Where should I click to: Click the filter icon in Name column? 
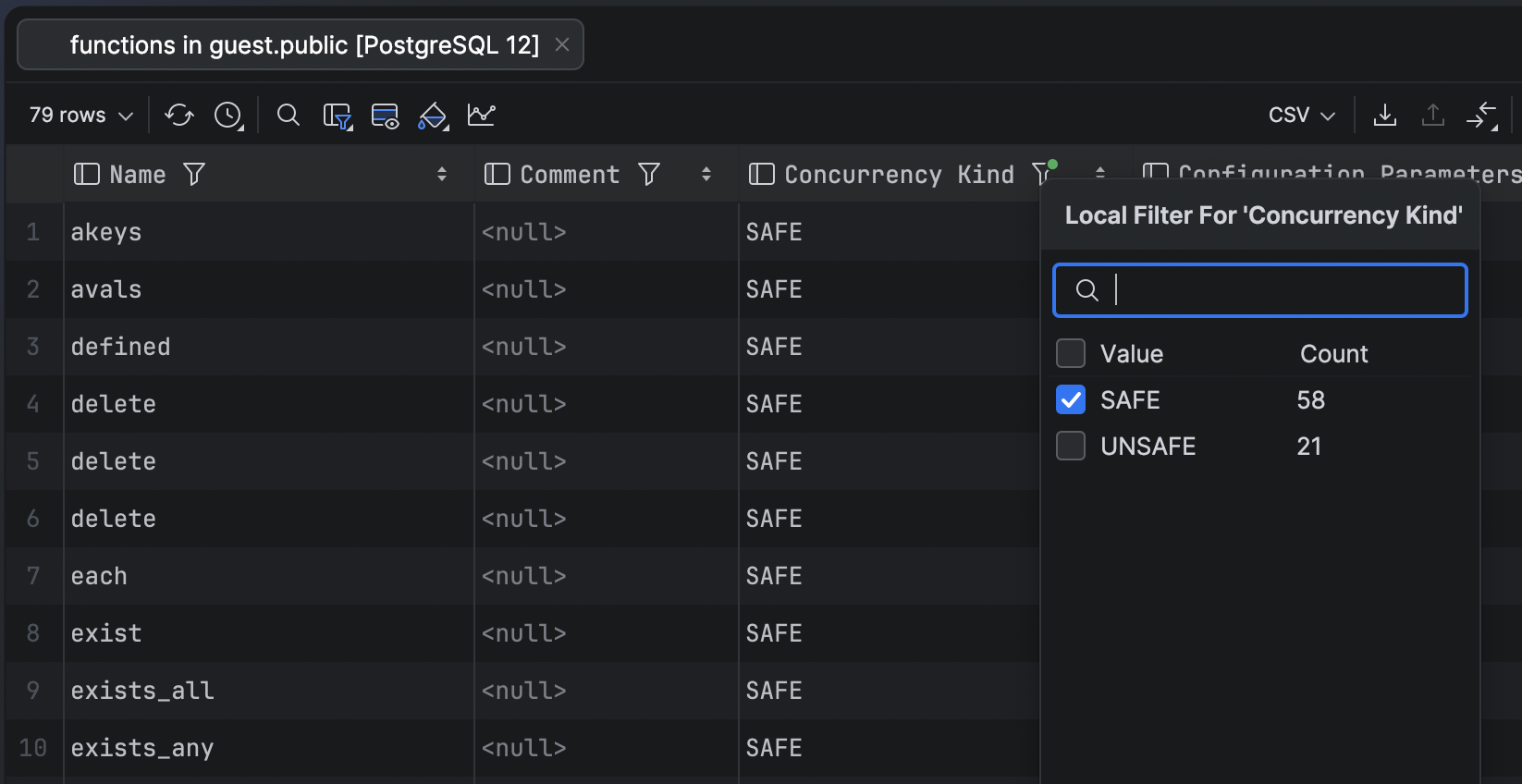[194, 174]
